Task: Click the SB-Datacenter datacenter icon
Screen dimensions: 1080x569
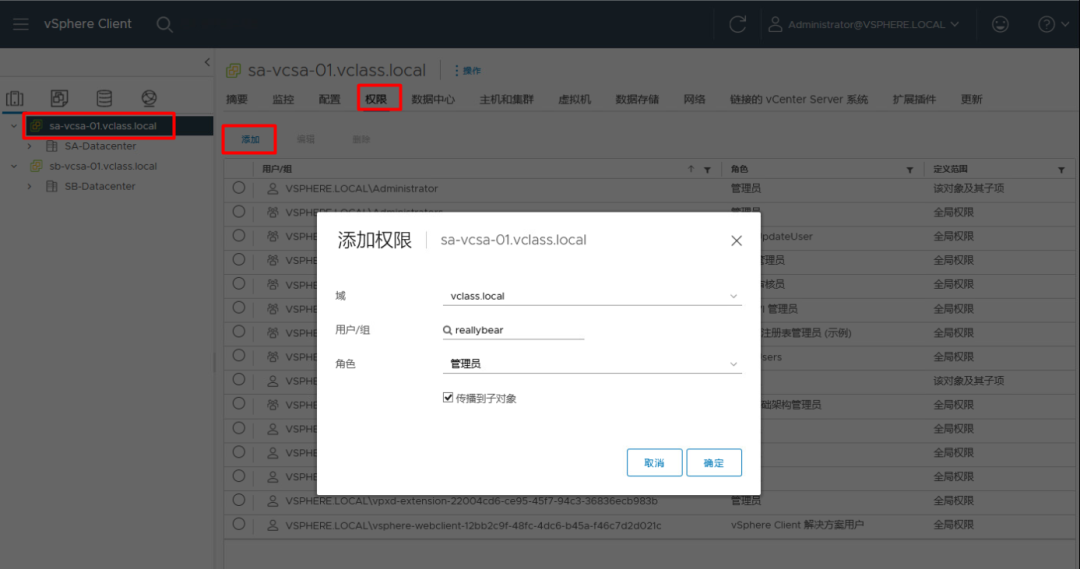Action: (x=52, y=186)
